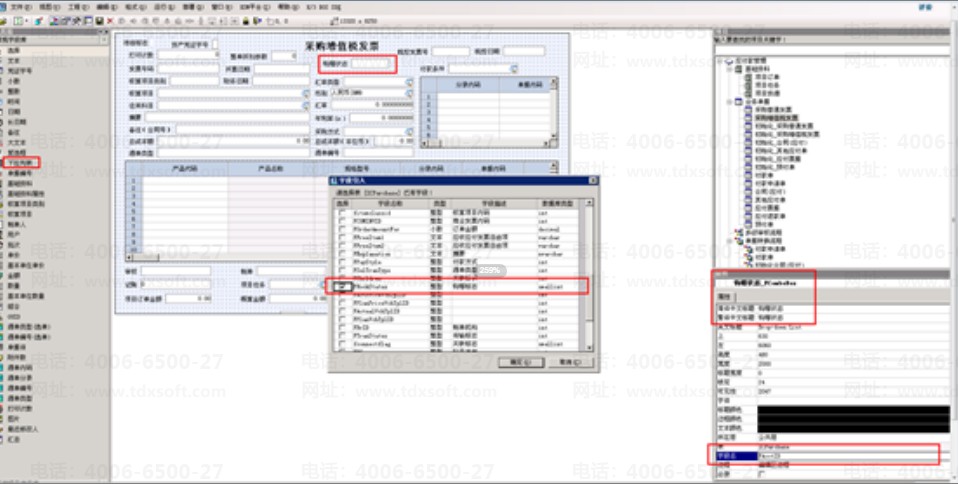Click the save disk icon in toolbar
958x484 pixels.
99,21
